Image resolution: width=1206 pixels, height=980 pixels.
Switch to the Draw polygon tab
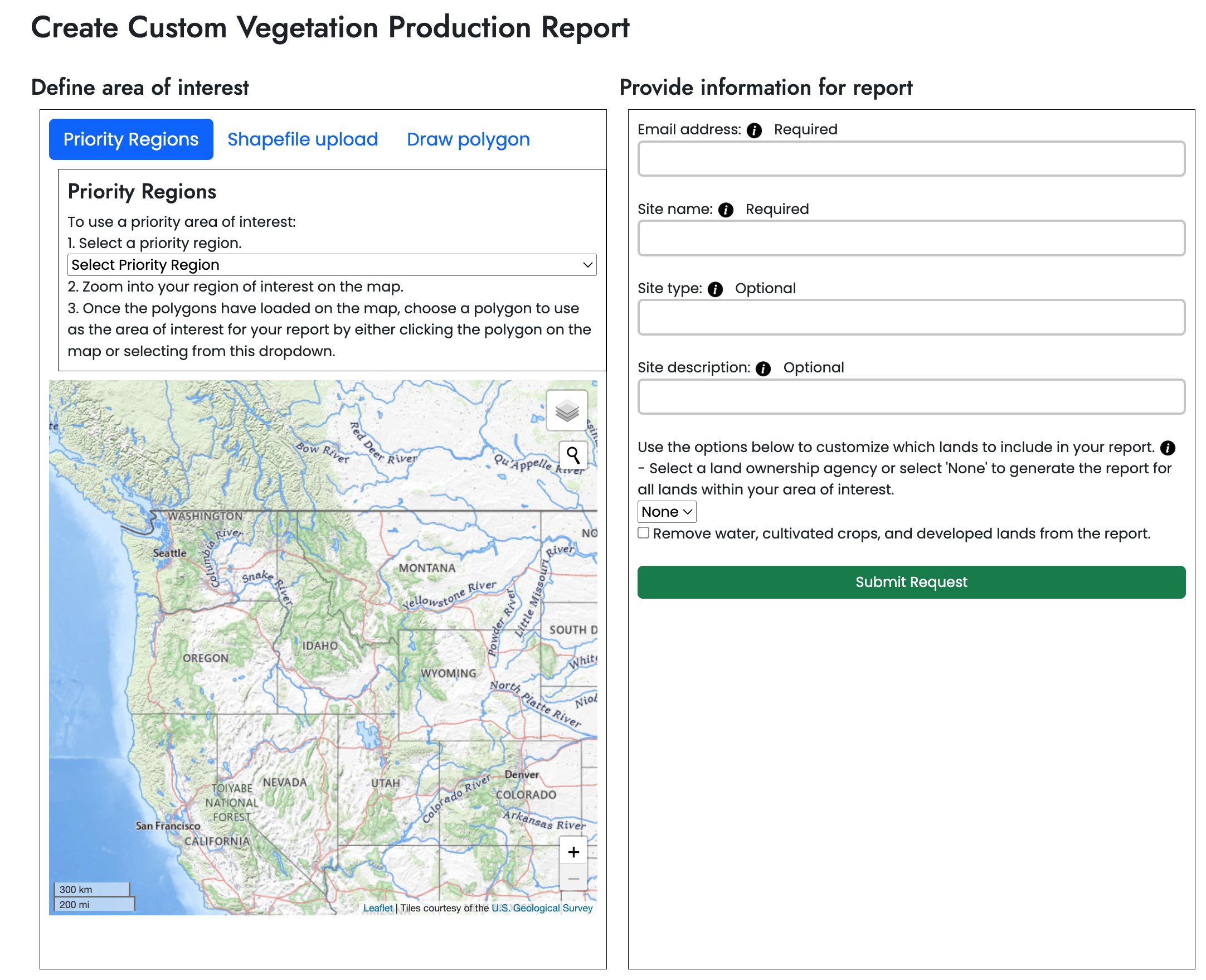[x=468, y=139]
